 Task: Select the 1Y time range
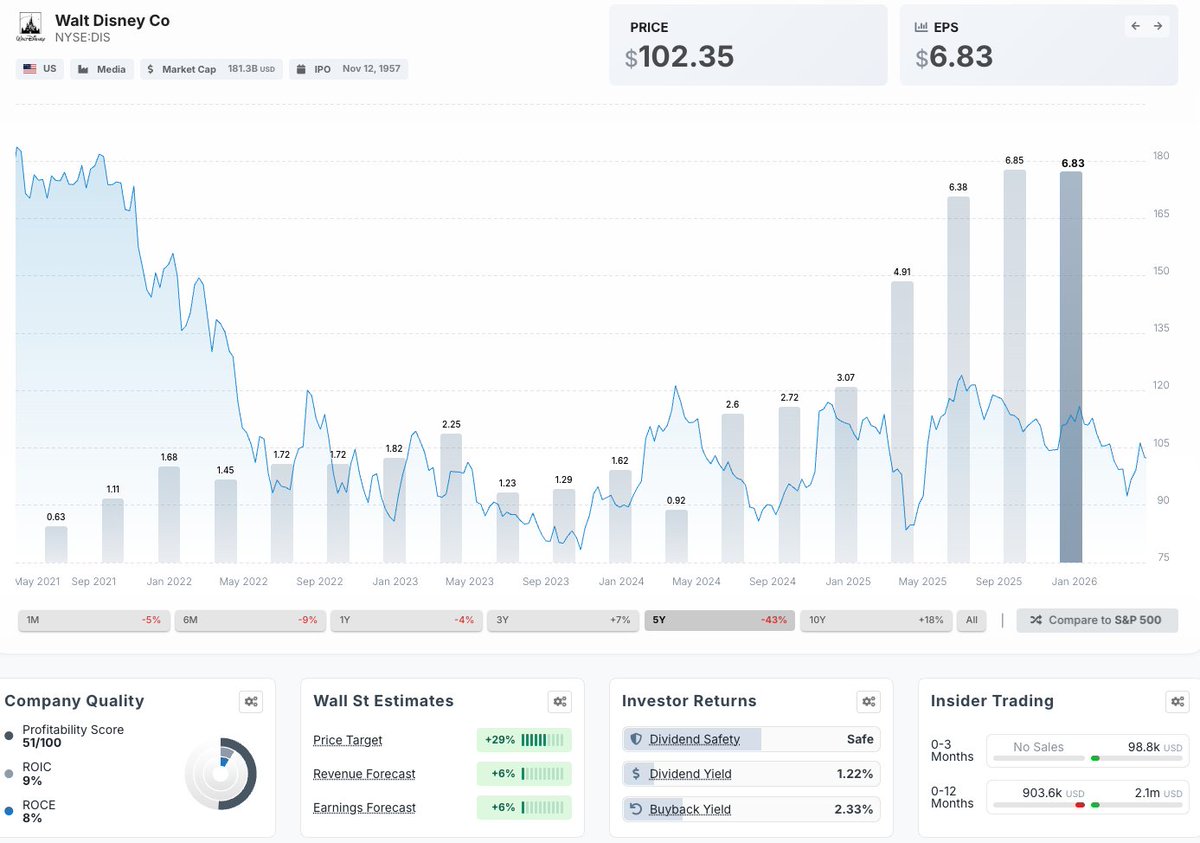(x=406, y=620)
